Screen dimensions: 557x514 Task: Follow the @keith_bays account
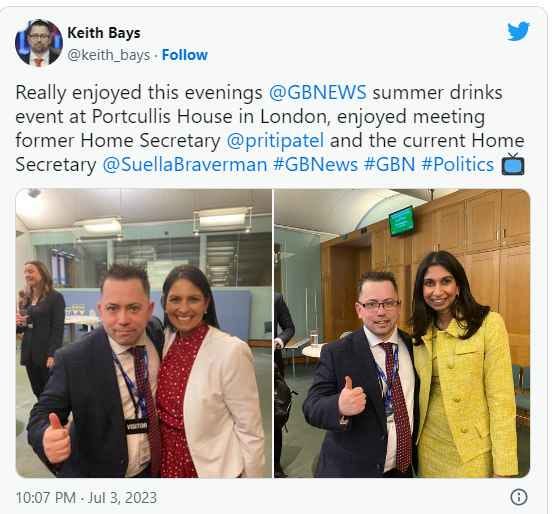click(x=185, y=55)
